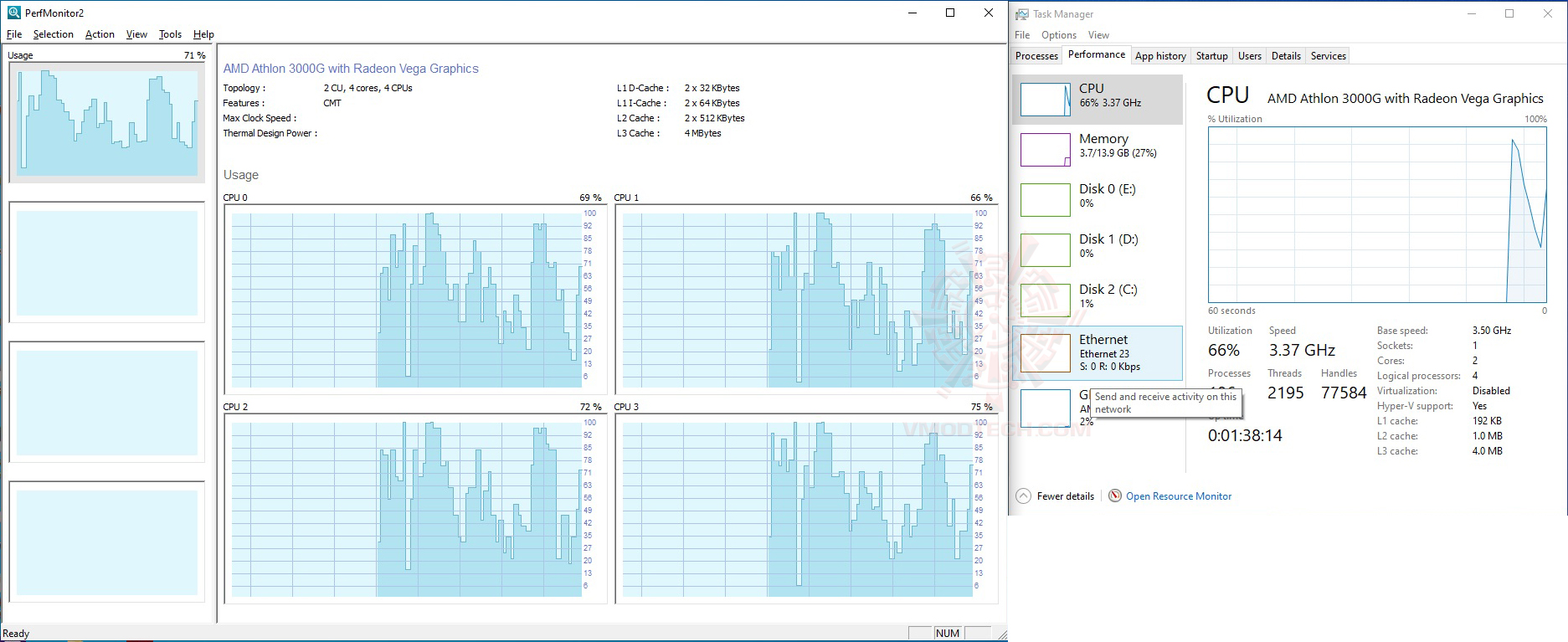Click the '60 seconds' graph axis label
1568x642 pixels.
click(x=1231, y=311)
